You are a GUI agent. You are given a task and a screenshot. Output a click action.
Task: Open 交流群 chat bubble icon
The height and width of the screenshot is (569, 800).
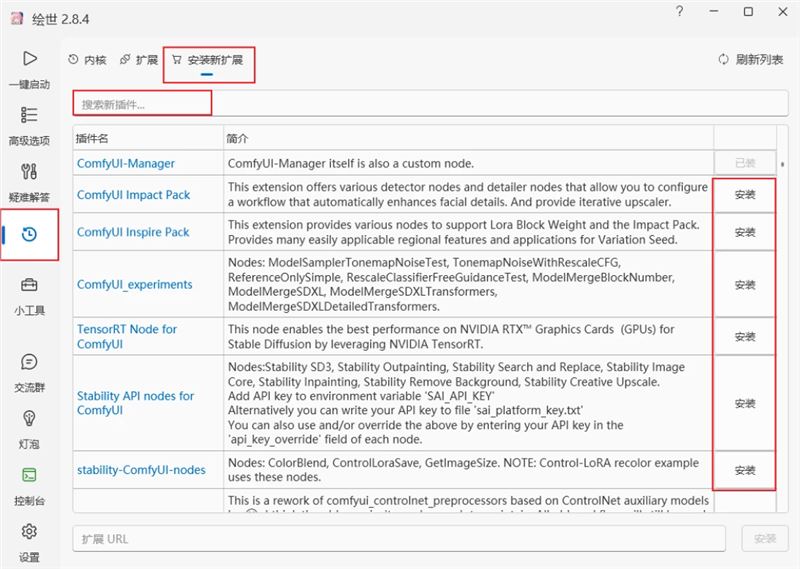click(x=29, y=362)
